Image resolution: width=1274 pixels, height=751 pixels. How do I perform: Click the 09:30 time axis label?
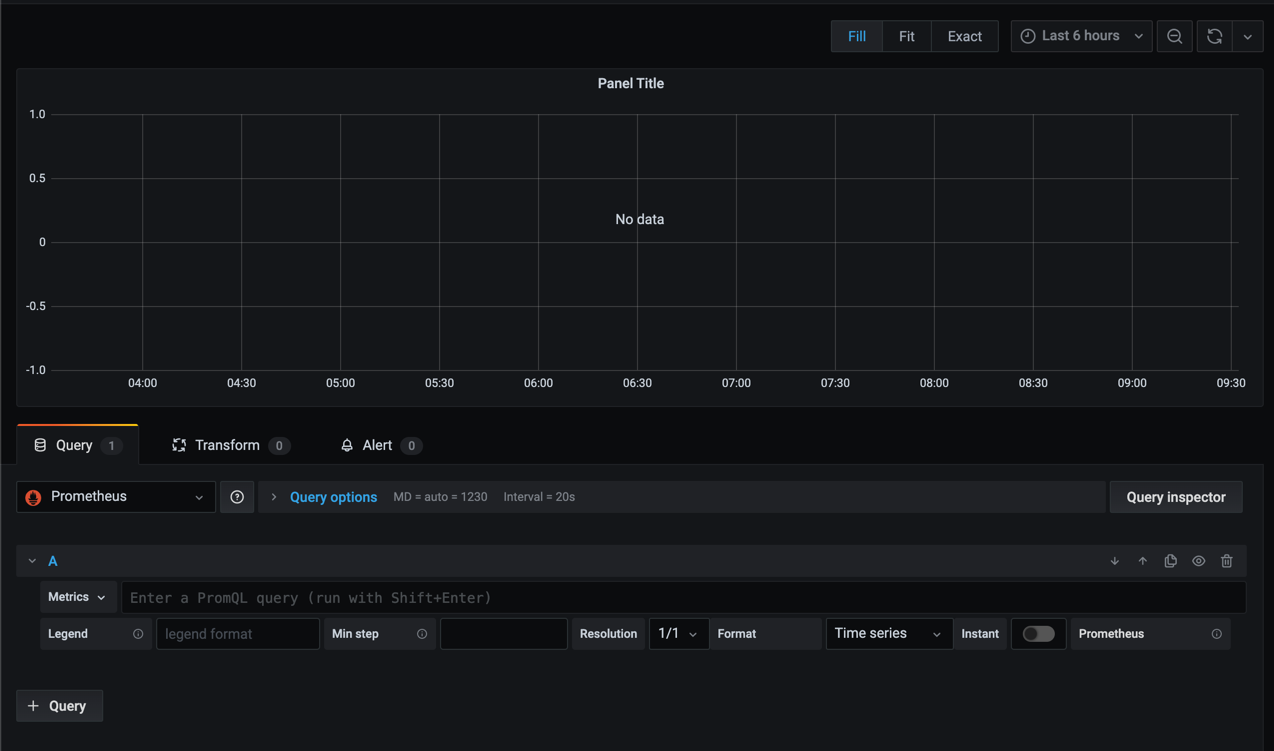(x=1231, y=383)
